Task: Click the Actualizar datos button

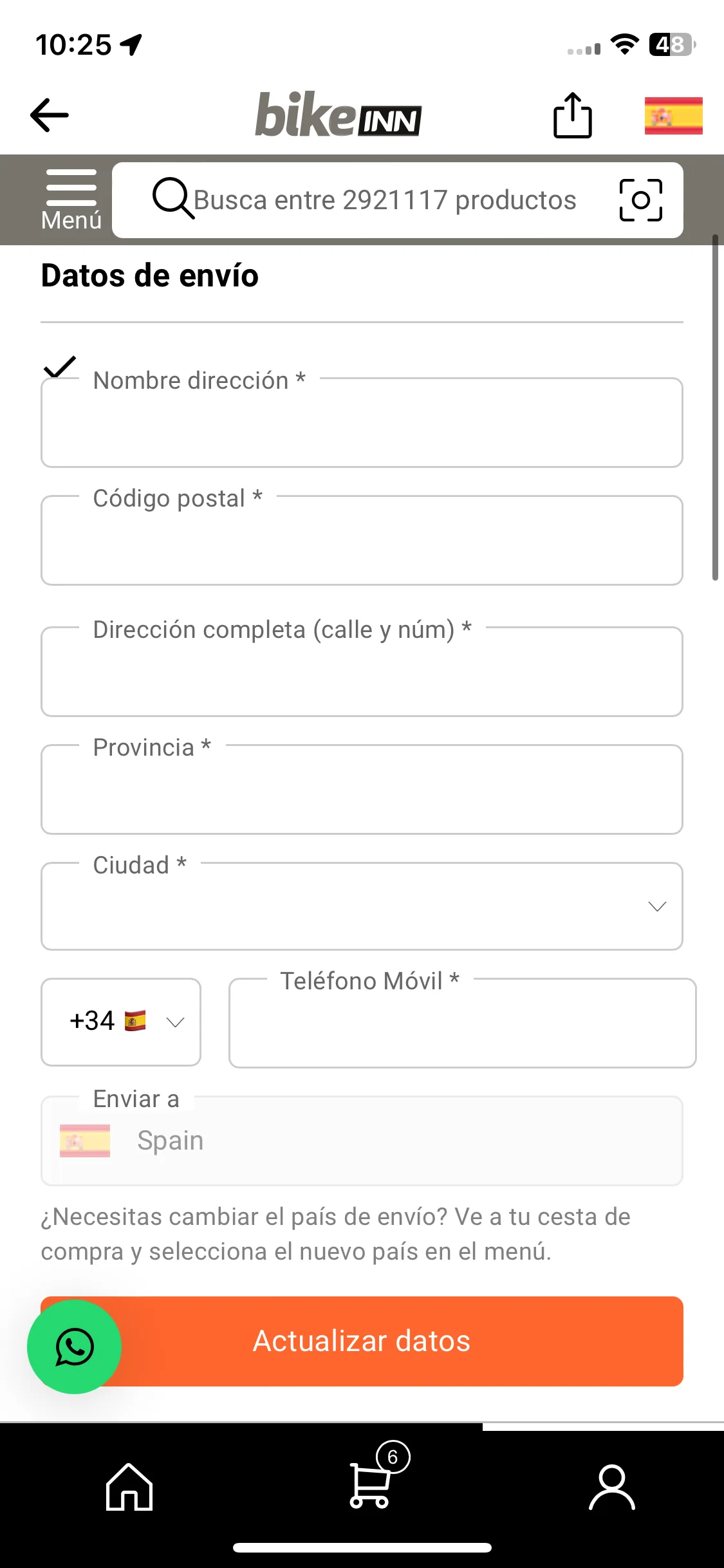Action: tap(362, 1341)
